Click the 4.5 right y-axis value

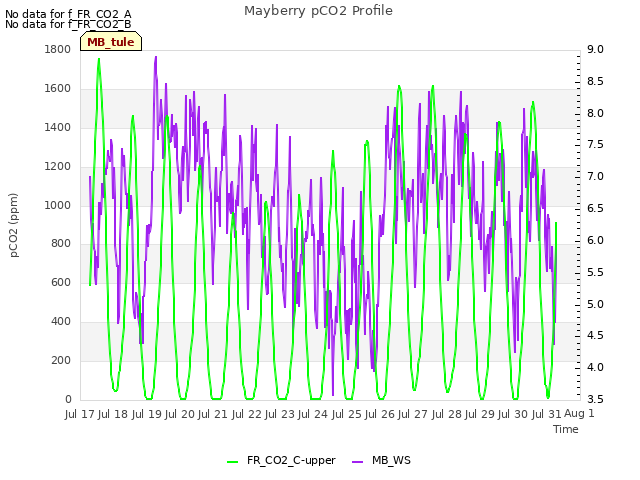click(595, 335)
